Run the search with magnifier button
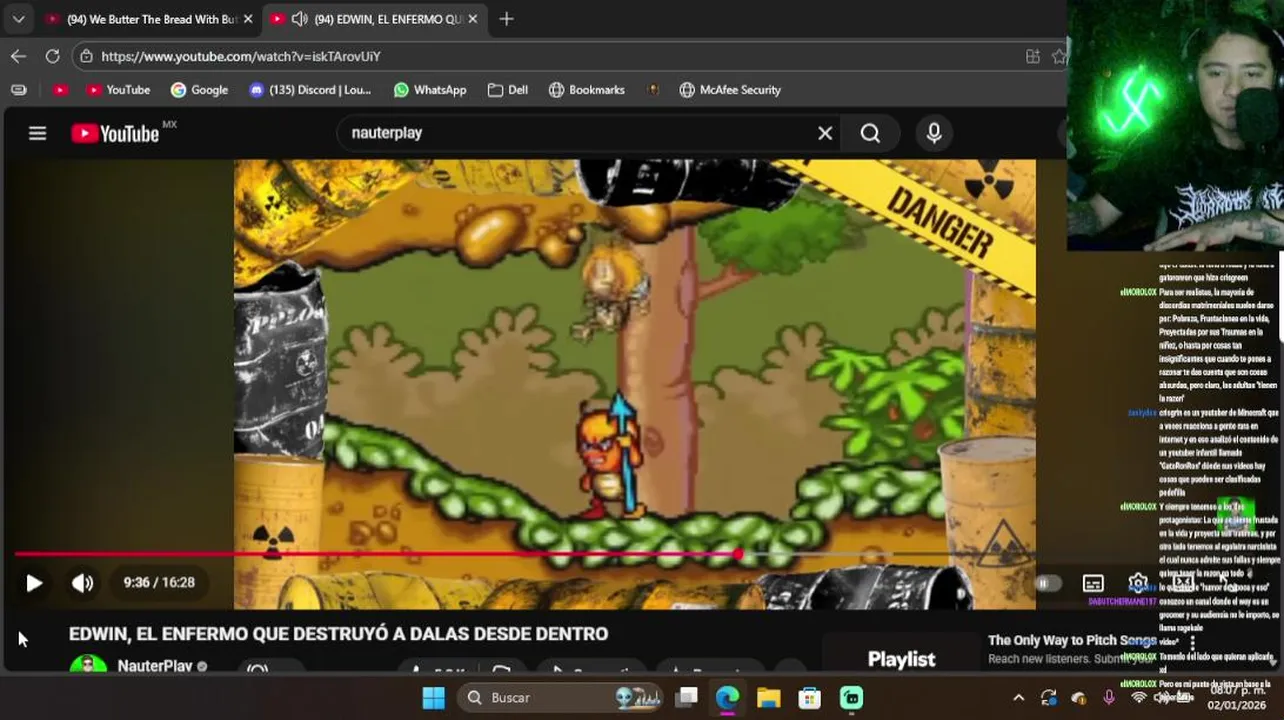The width and height of the screenshot is (1284, 720). point(870,133)
